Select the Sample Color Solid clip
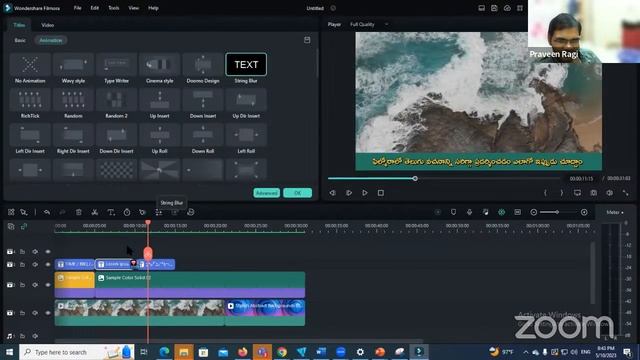Image resolution: width=640 pixels, height=360 pixels. pyautogui.click(x=200, y=284)
